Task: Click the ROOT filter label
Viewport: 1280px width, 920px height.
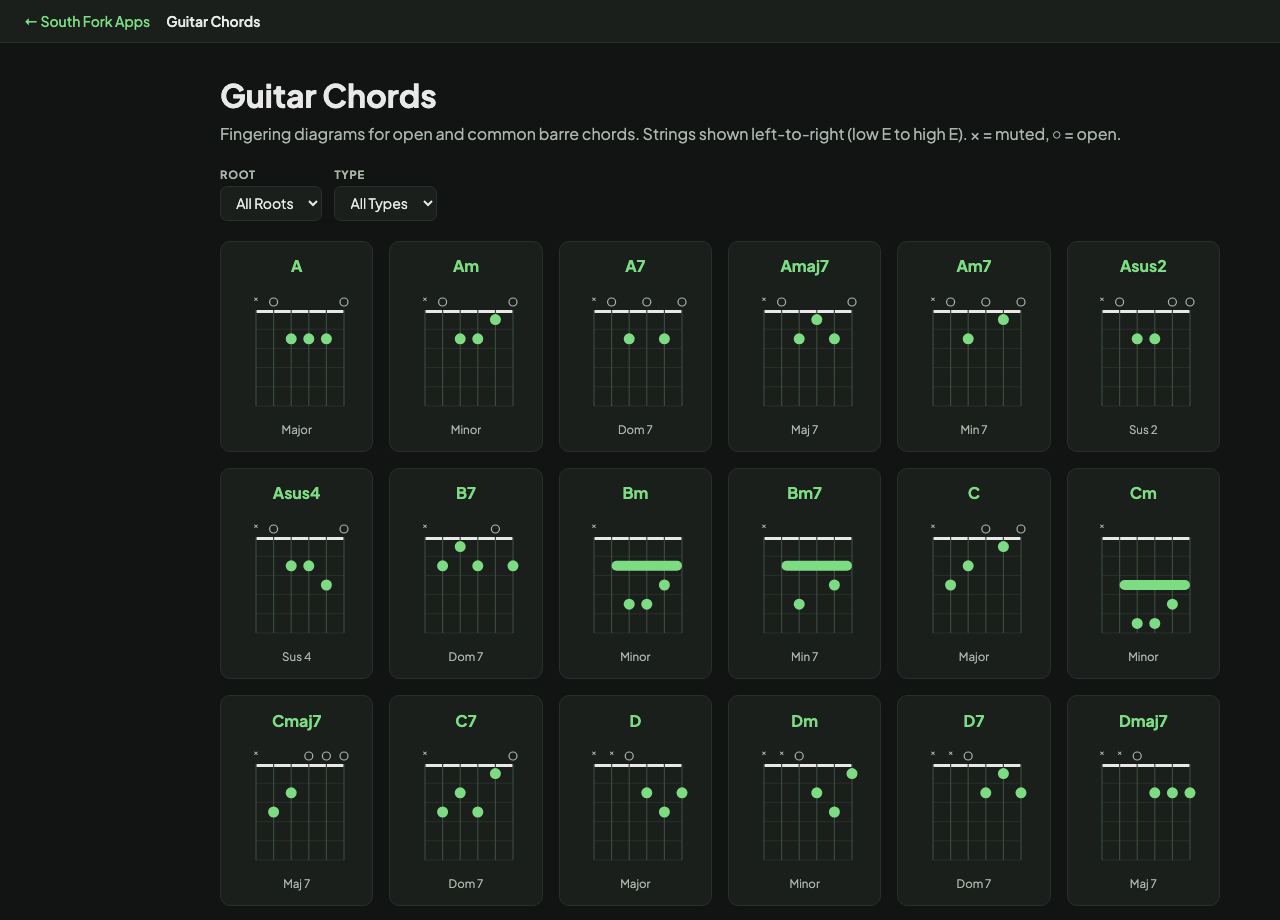Action: point(238,174)
